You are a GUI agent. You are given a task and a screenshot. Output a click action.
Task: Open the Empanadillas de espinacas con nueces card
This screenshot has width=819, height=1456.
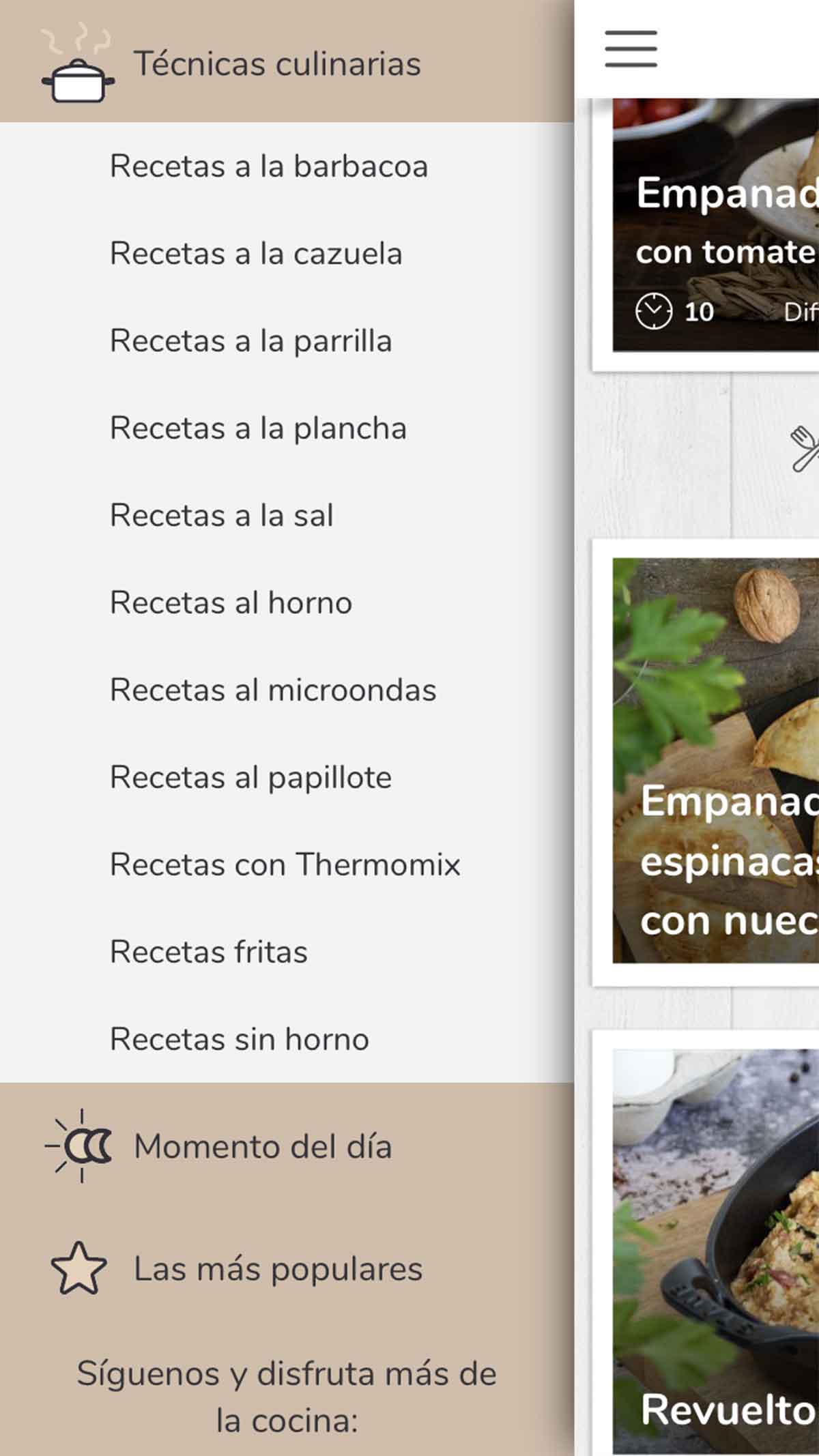click(x=706, y=762)
